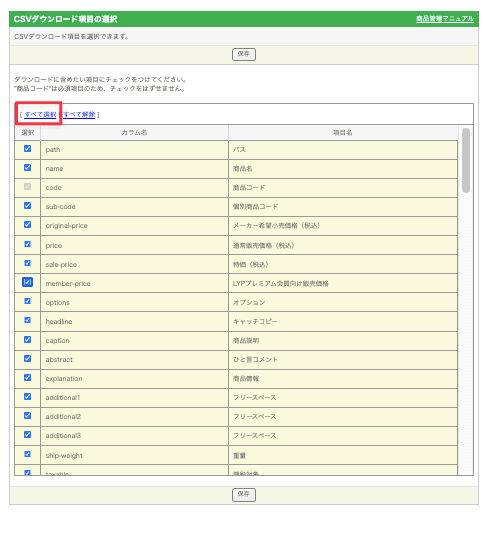Toggle the path column checkbox
The height and width of the screenshot is (550, 483).
tap(27, 149)
